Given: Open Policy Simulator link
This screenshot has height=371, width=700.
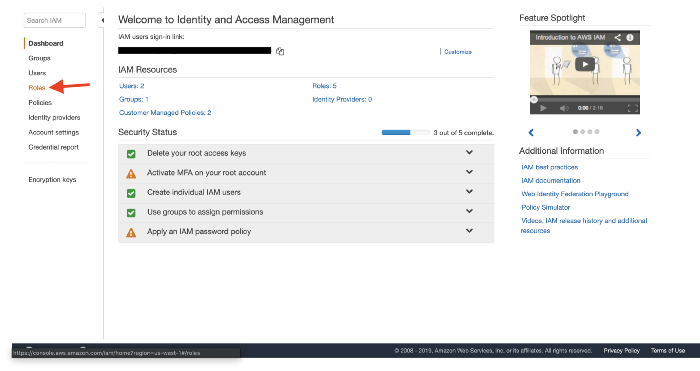Looking at the screenshot, I should coord(546,207).
